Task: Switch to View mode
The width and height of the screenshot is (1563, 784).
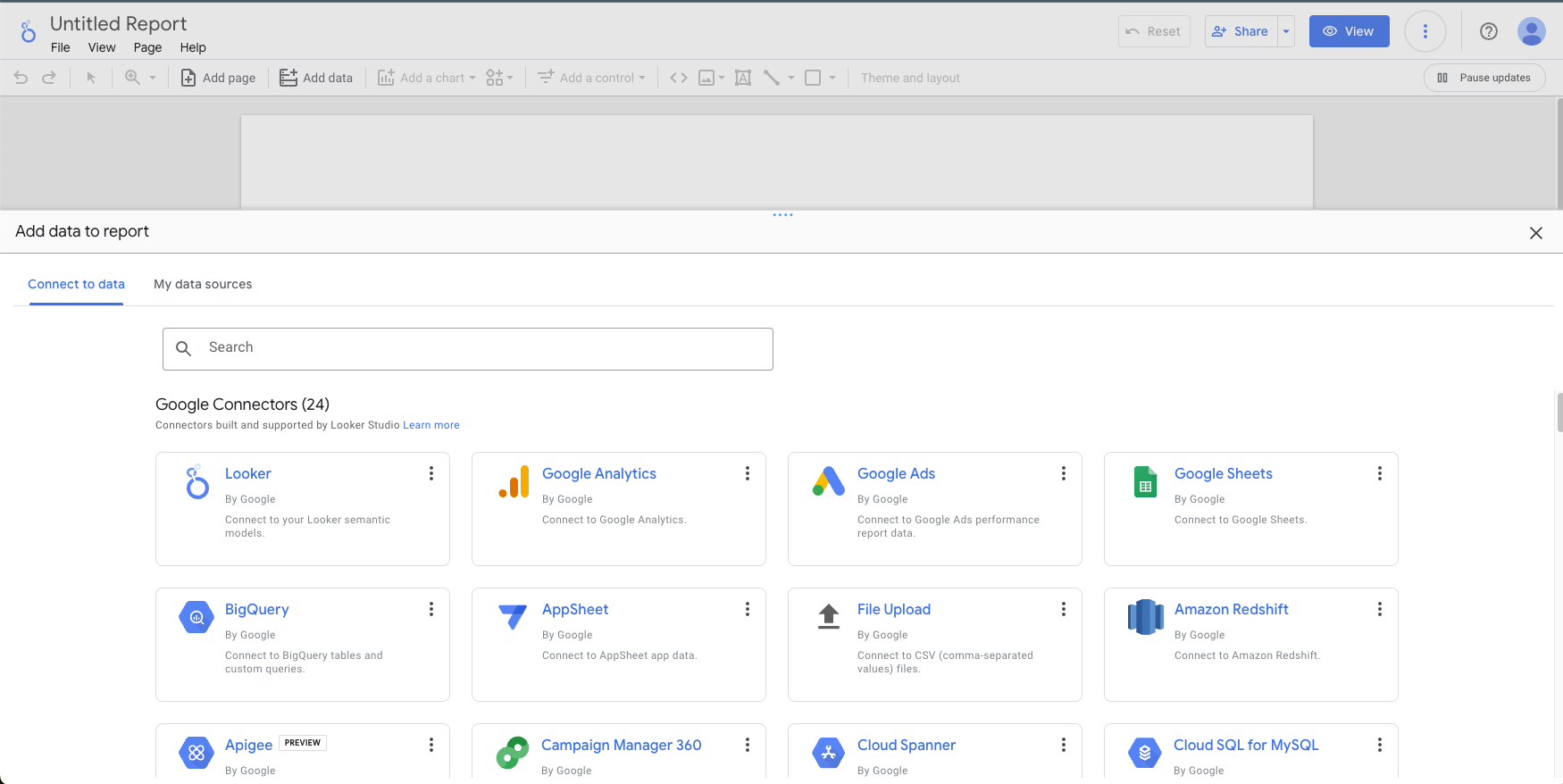Action: tap(1349, 31)
